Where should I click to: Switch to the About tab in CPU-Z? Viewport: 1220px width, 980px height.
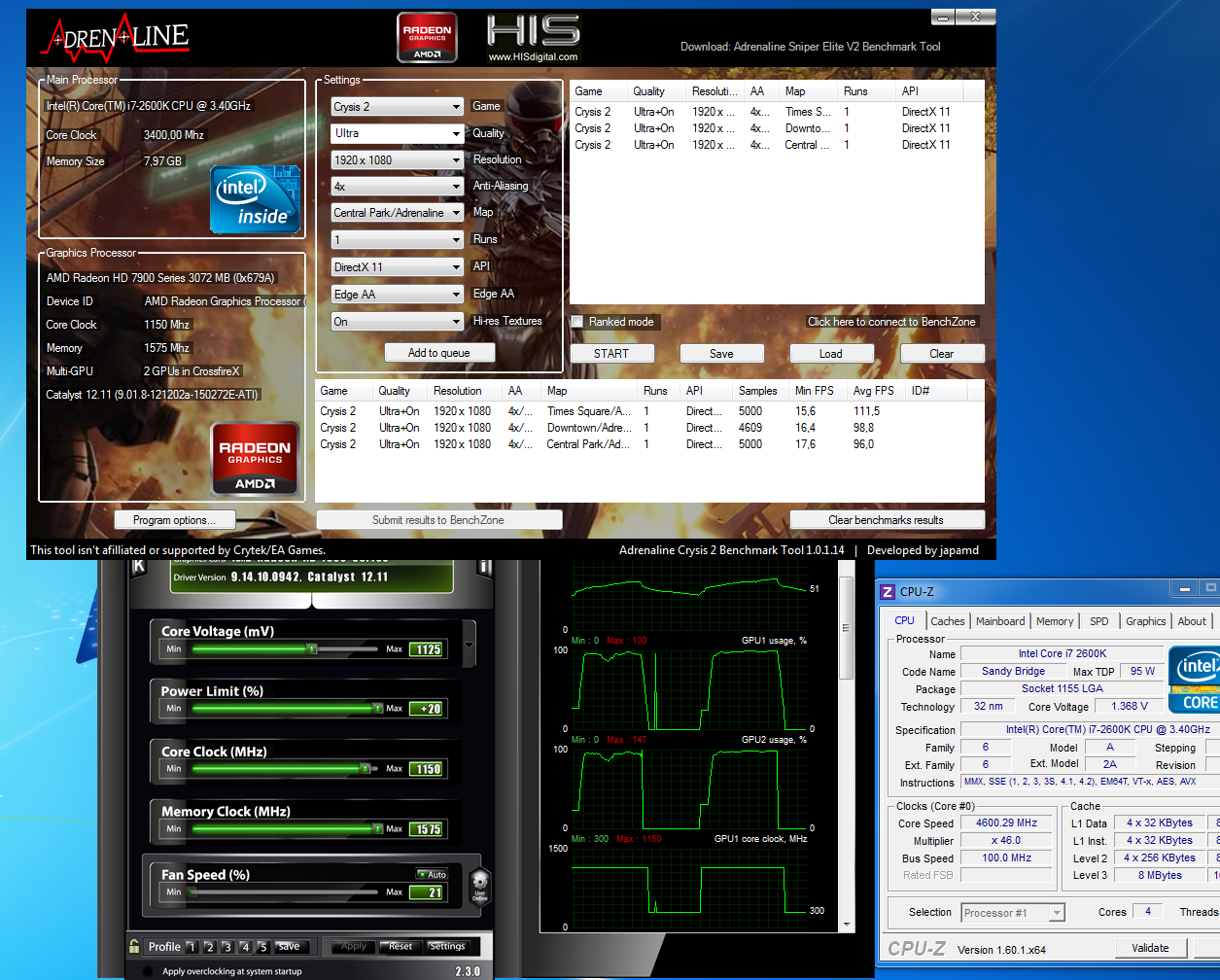click(x=1192, y=621)
